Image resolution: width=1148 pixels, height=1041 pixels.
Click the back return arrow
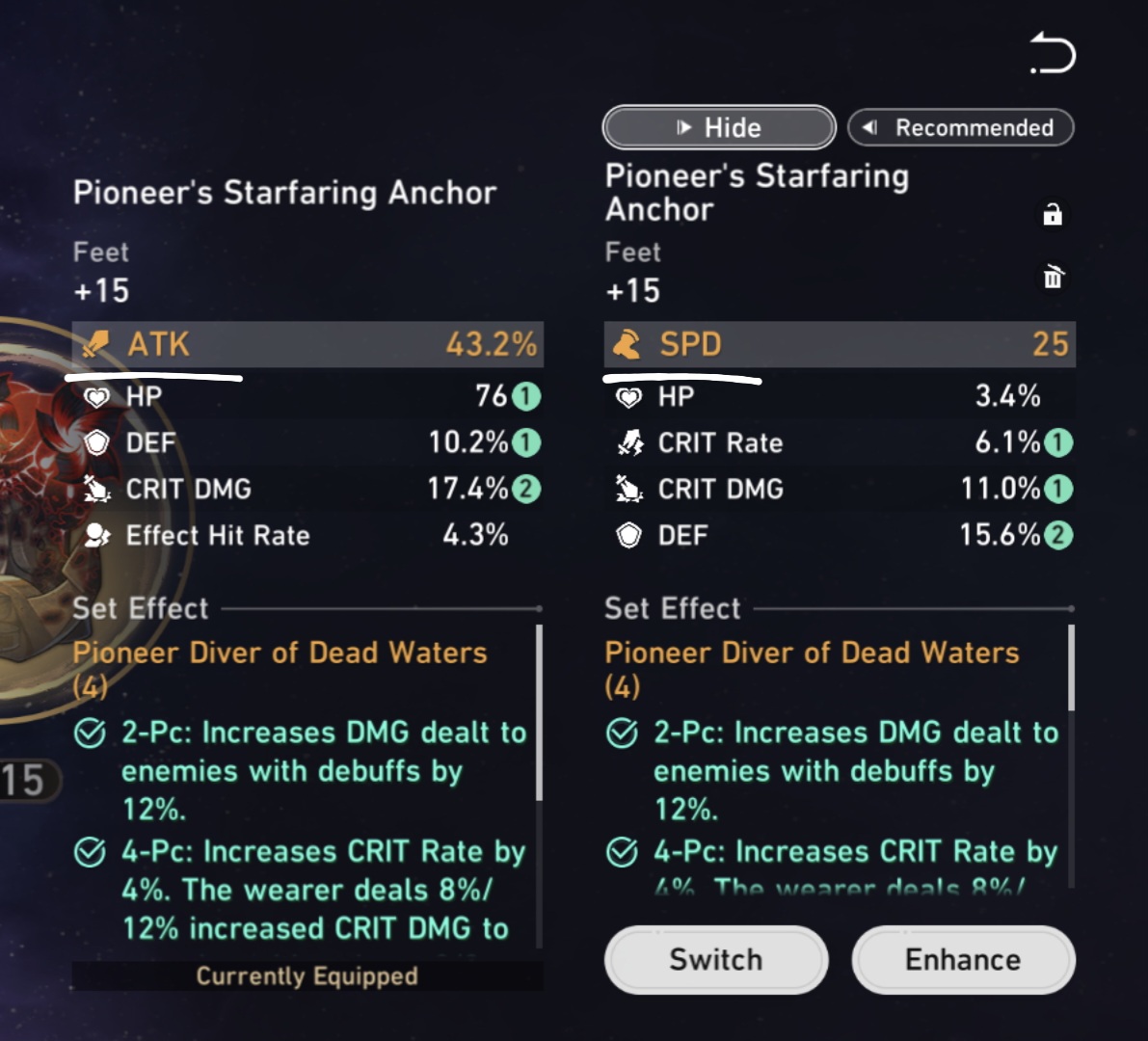tap(1053, 53)
